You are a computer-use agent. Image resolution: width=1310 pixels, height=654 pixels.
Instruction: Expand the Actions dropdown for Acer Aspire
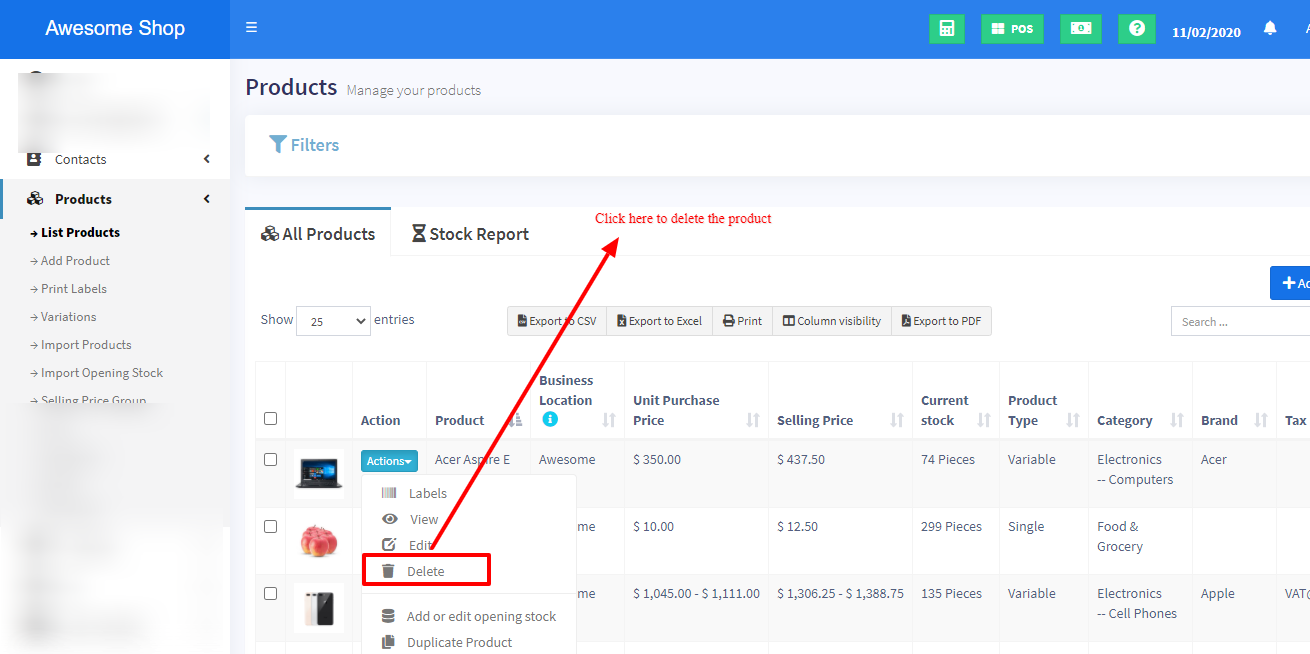pyautogui.click(x=389, y=461)
